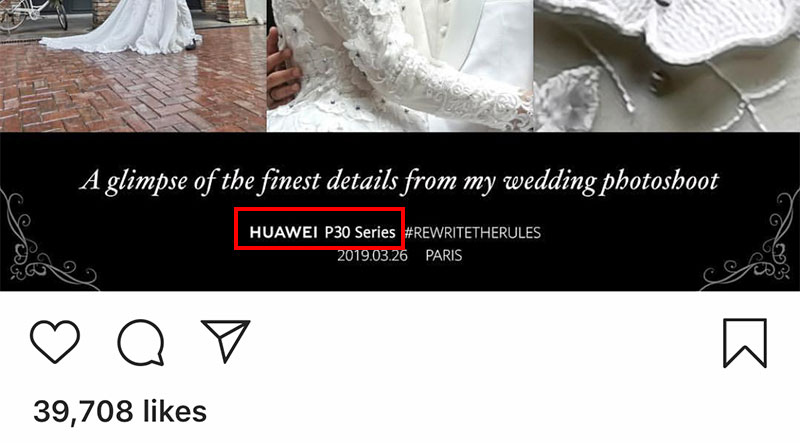This screenshot has height=443, width=800.
Task: Click the PARIS location text
Action: (443, 255)
